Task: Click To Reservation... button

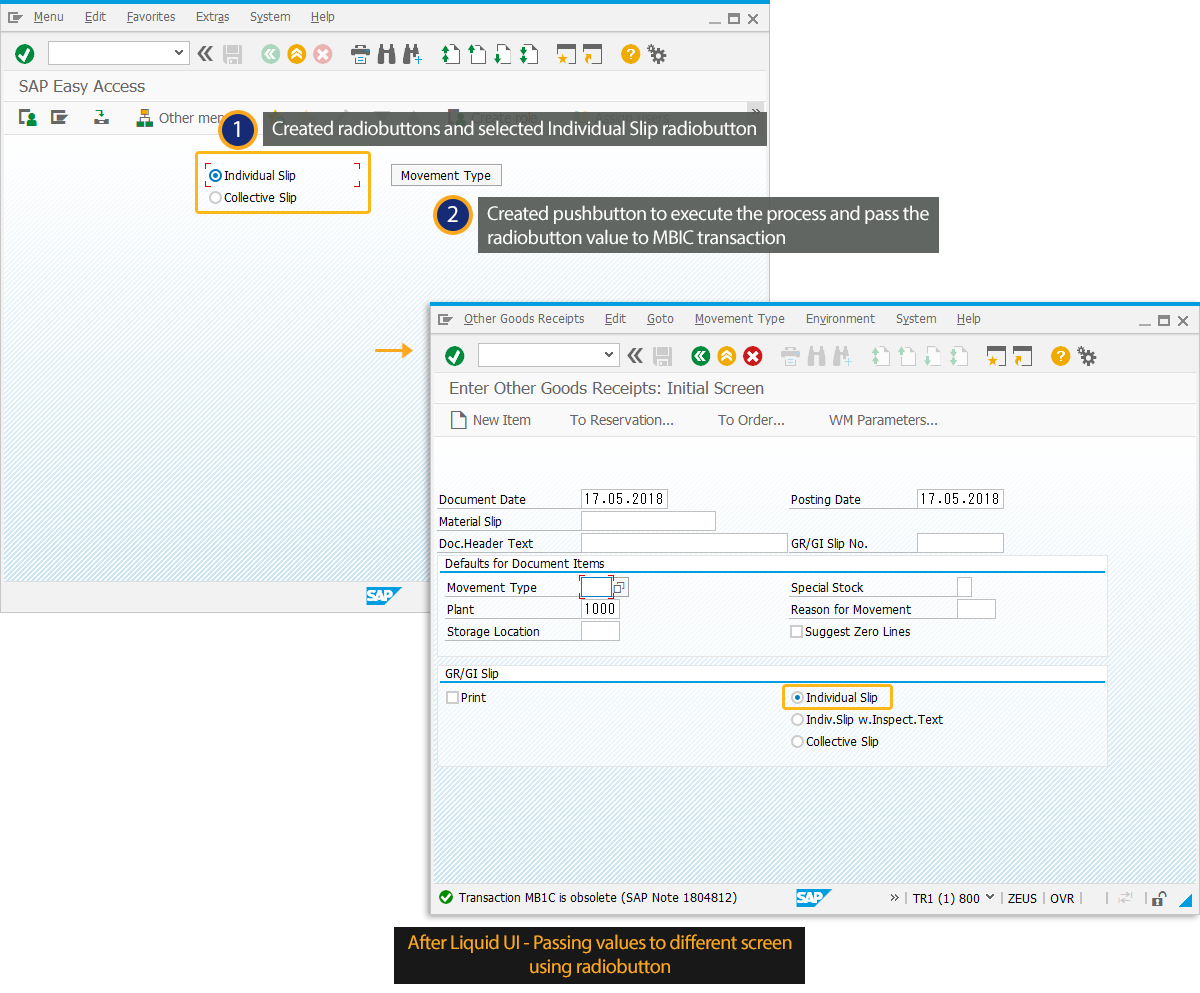Action: tap(622, 420)
